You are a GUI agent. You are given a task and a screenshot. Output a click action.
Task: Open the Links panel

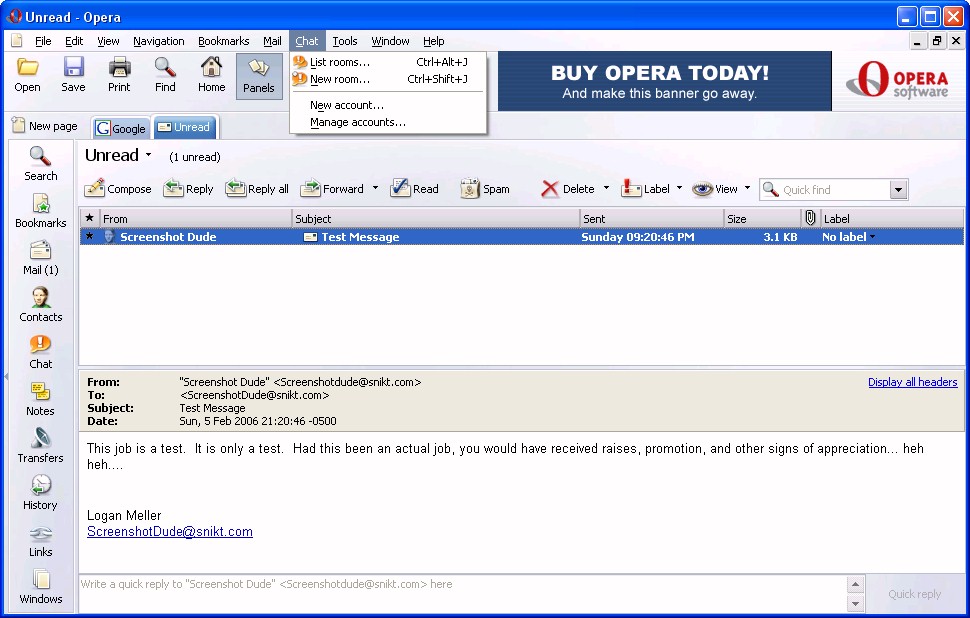pos(41,540)
